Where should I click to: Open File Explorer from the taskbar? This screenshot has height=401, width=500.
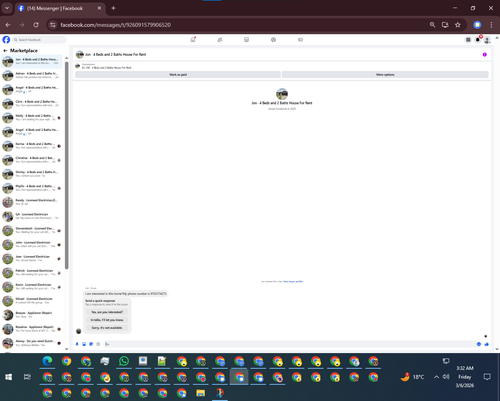[201, 393]
